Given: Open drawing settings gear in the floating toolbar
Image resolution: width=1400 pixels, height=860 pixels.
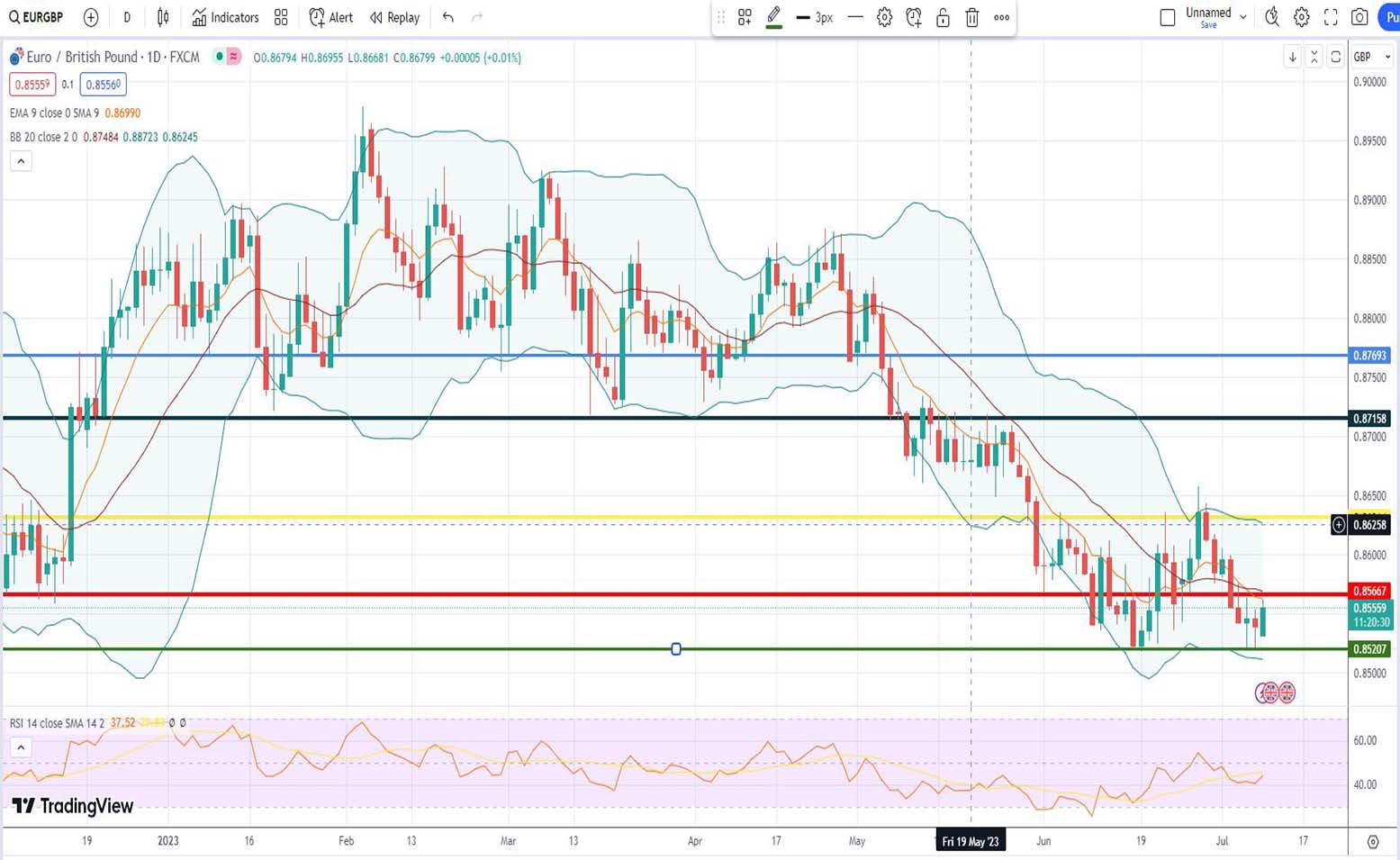Looking at the screenshot, I should coord(884,17).
